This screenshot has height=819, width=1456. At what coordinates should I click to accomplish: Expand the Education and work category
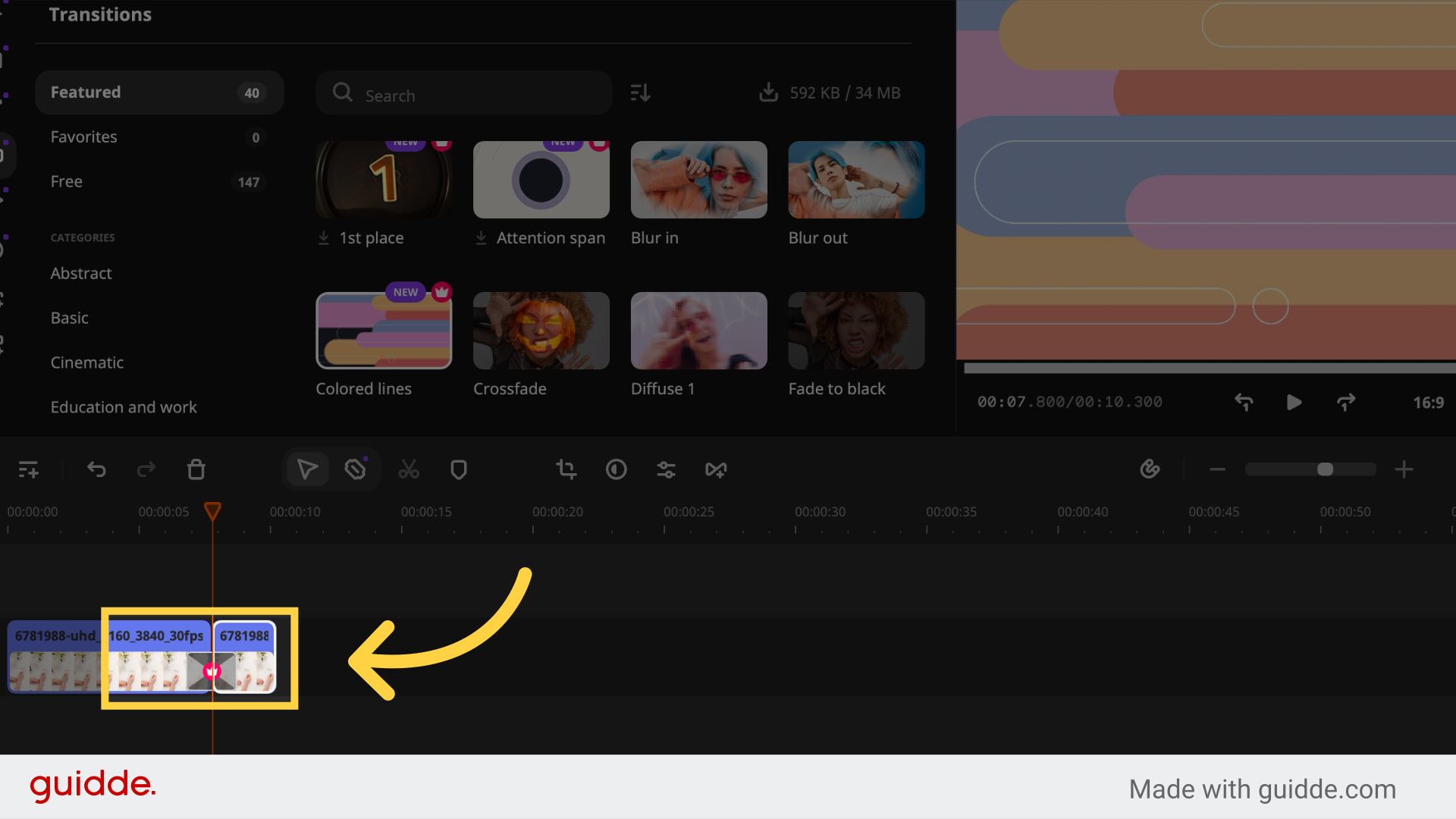(x=124, y=407)
